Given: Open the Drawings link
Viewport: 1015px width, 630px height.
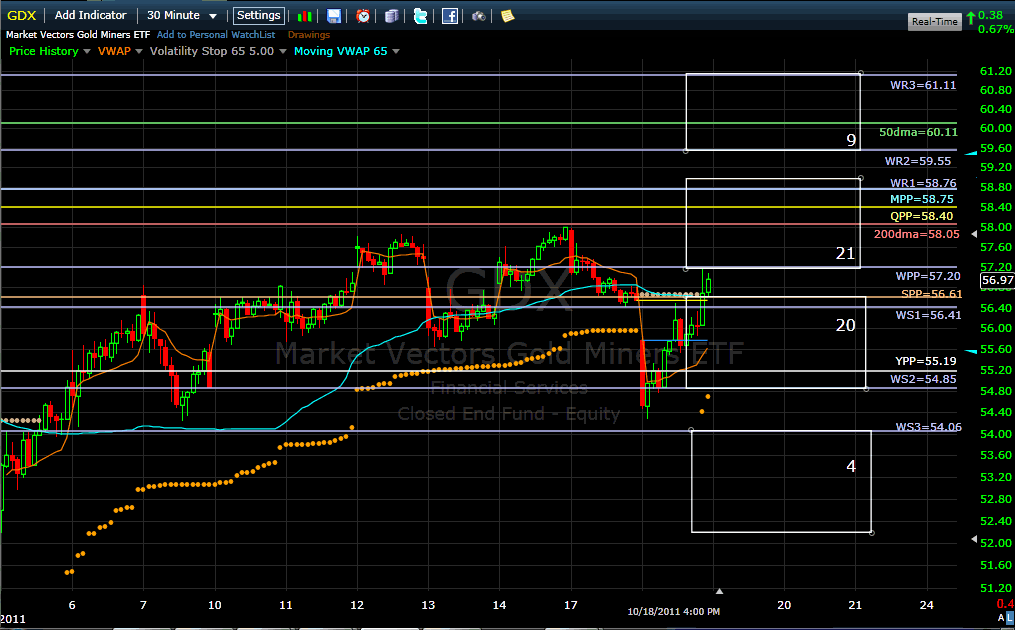Looking at the screenshot, I should click(309, 35).
